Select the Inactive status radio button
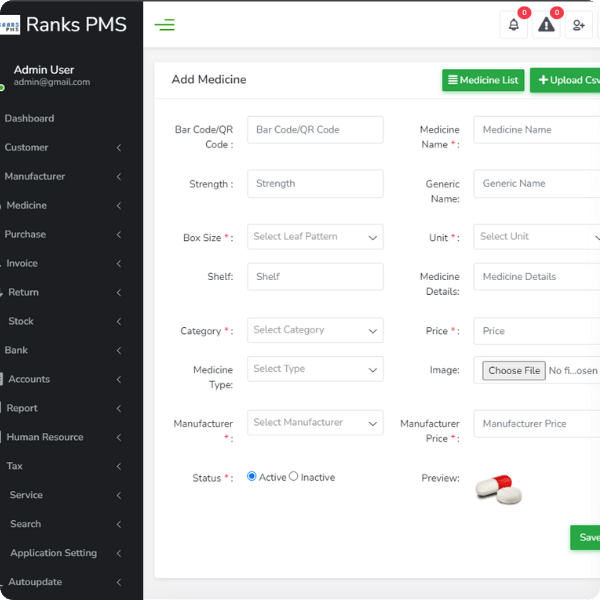 [294, 477]
